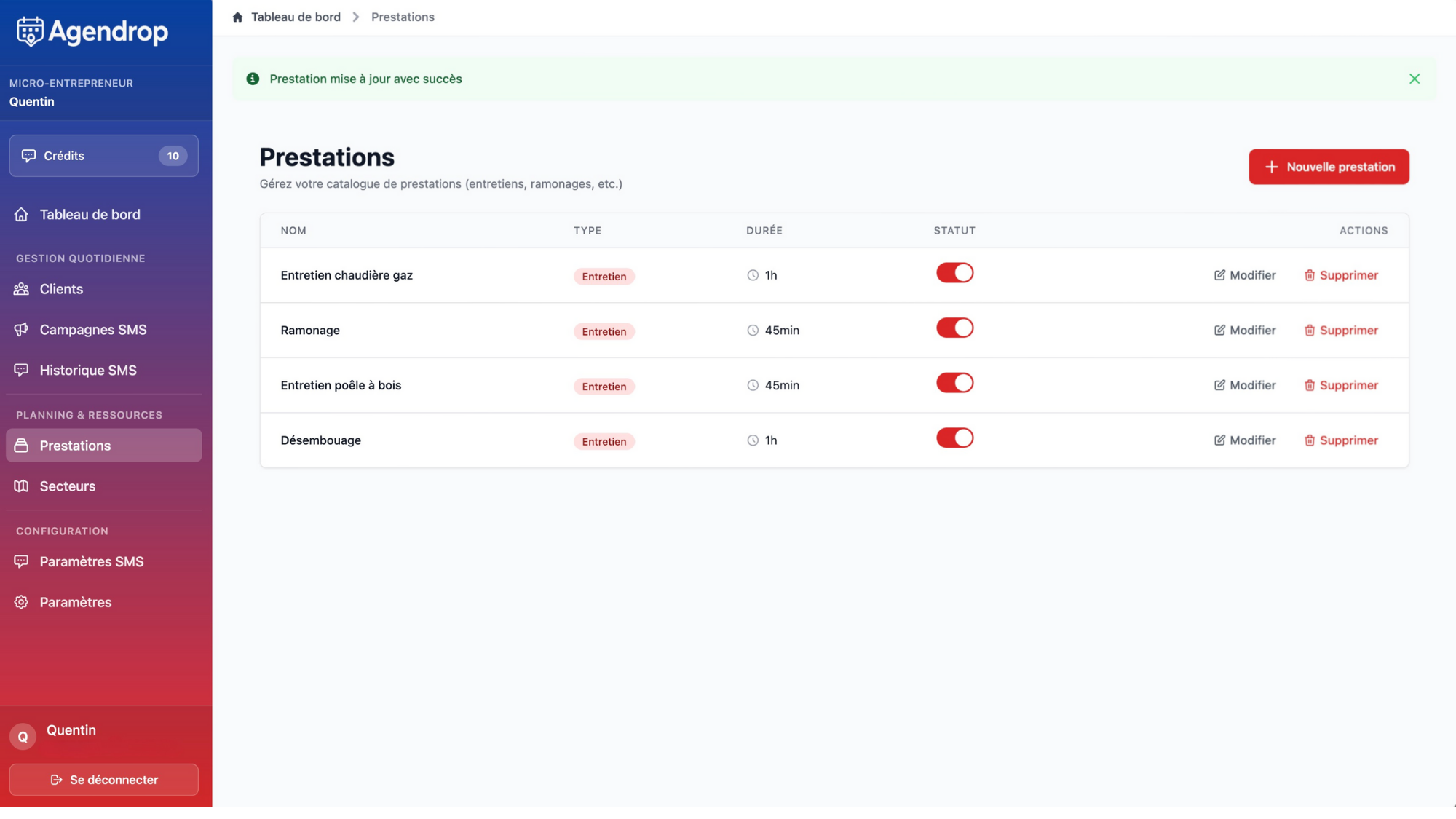Click the Clients people icon
Viewport: 1456px width, 819px height.
click(21, 289)
